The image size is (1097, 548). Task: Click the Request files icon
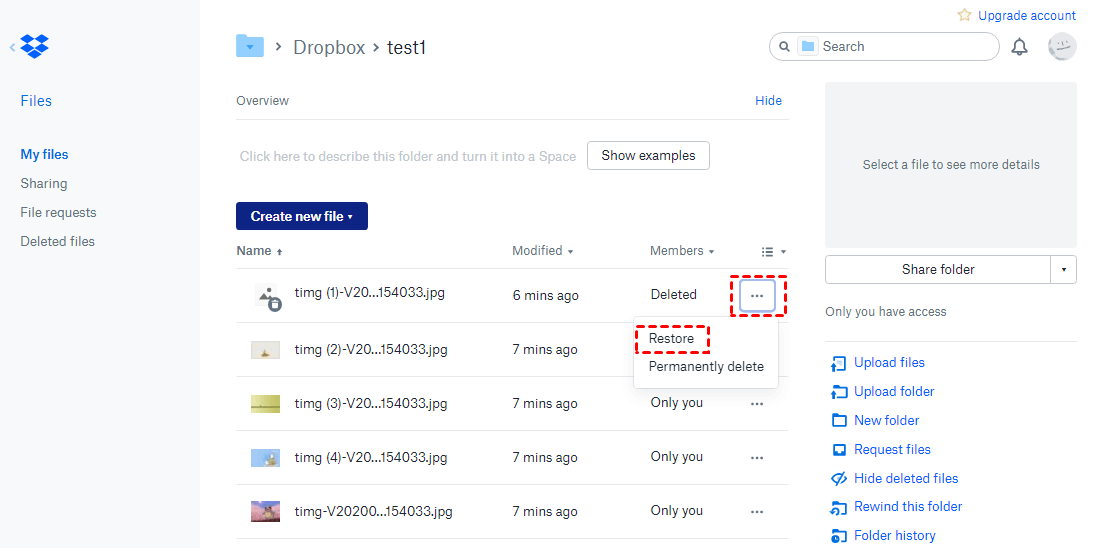pos(838,450)
